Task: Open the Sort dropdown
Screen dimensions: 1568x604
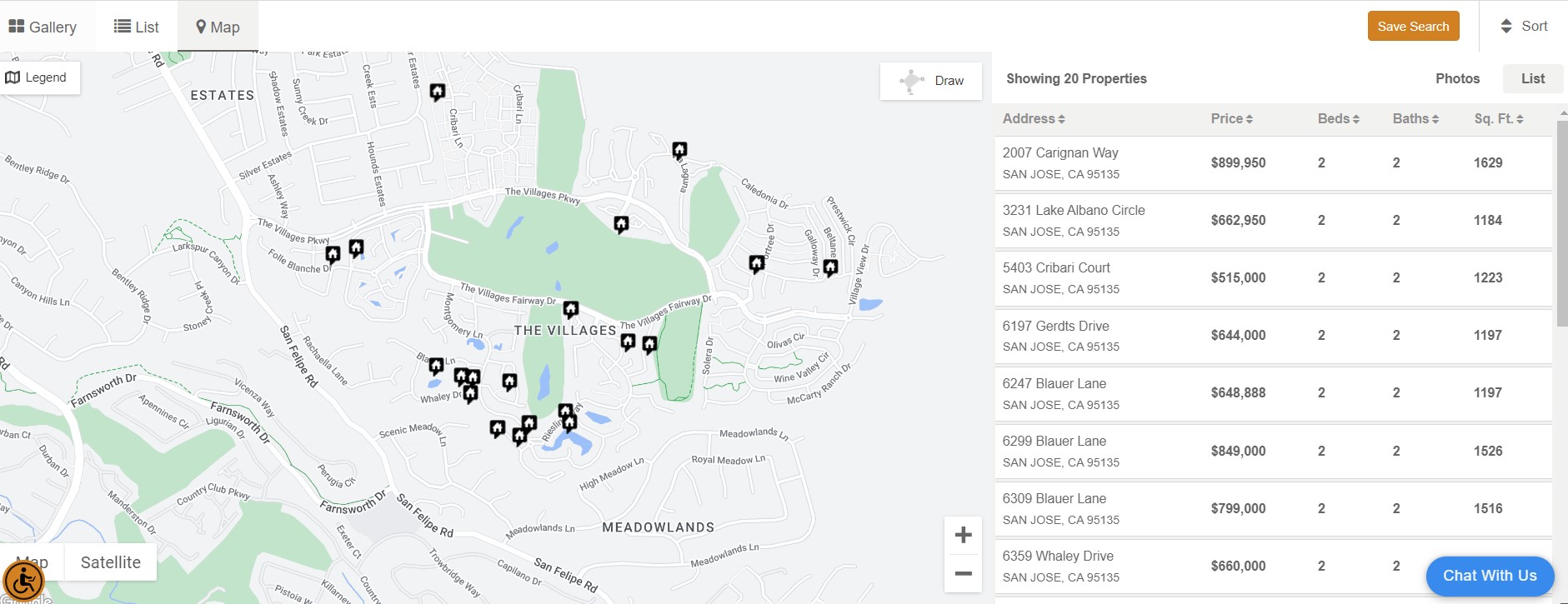Action: click(1524, 26)
